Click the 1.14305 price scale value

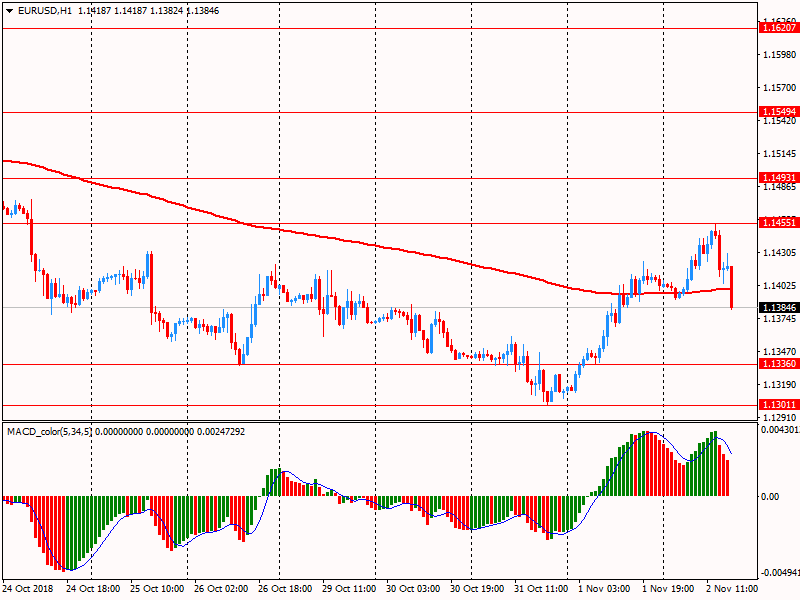[x=779, y=252]
